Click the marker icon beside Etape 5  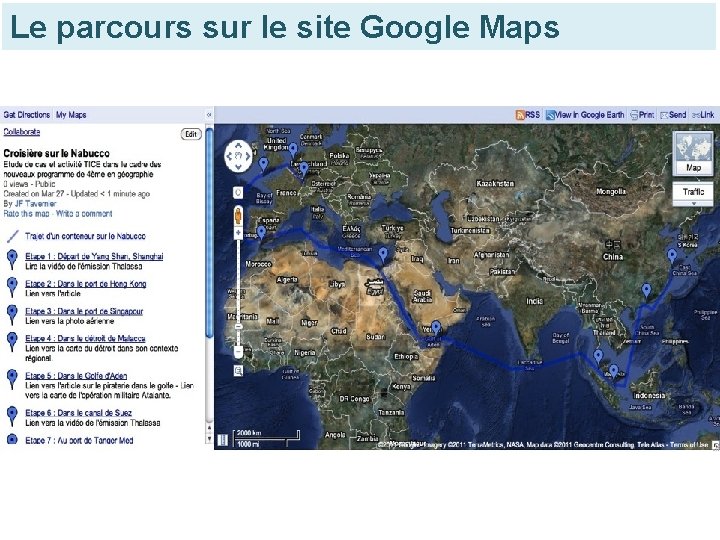point(12,379)
